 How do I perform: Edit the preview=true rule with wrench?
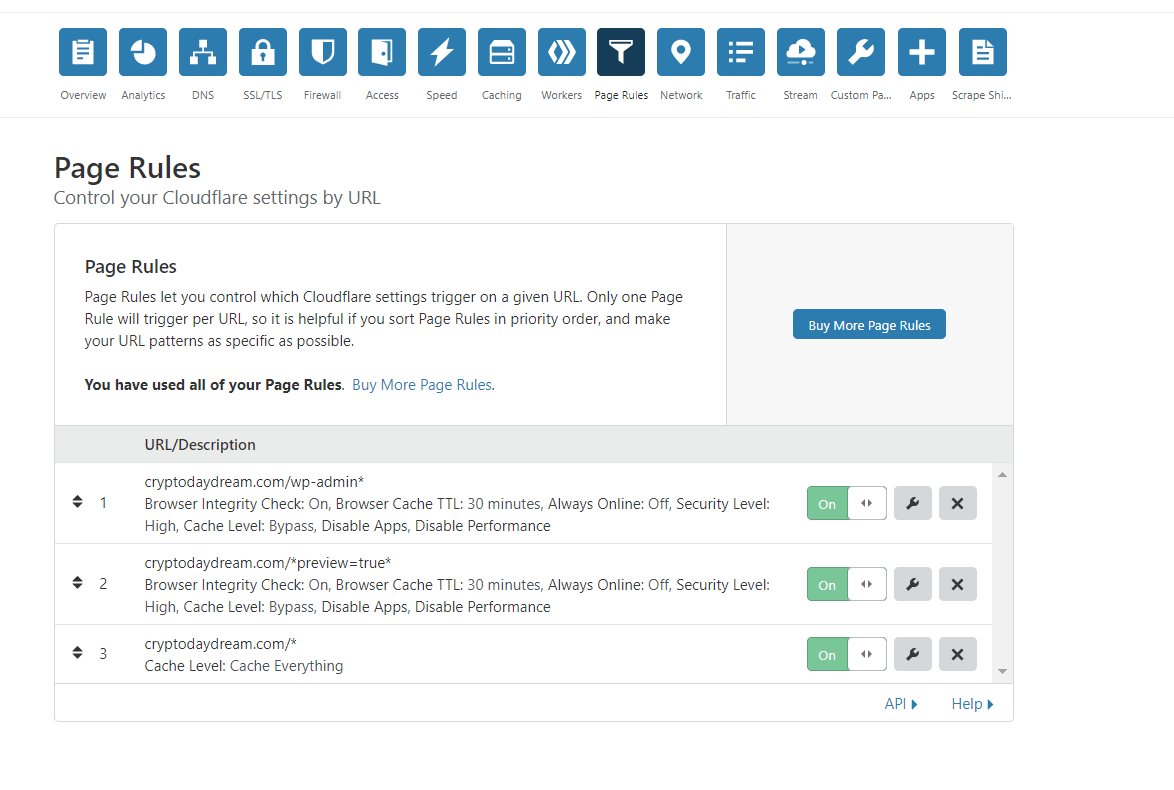tap(913, 584)
